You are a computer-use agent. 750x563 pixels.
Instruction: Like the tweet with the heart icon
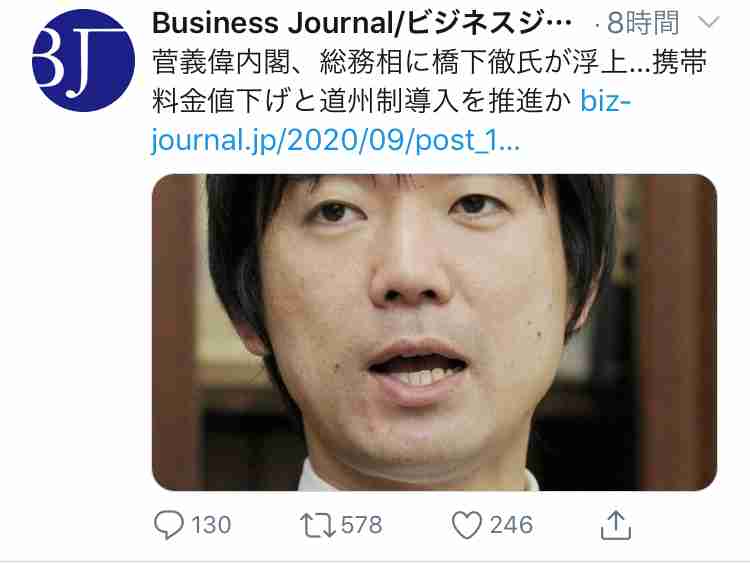(466, 525)
